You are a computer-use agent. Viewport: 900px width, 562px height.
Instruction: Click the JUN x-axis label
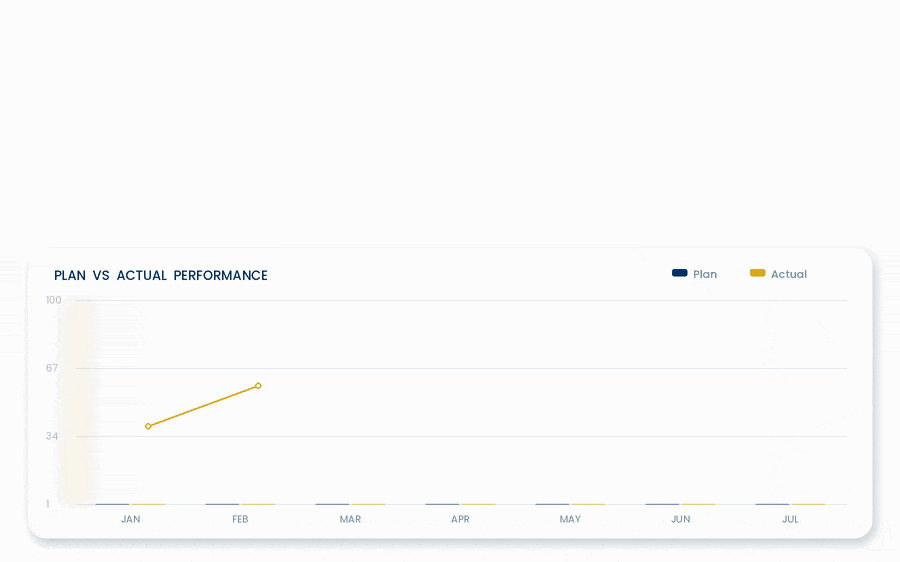point(680,519)
